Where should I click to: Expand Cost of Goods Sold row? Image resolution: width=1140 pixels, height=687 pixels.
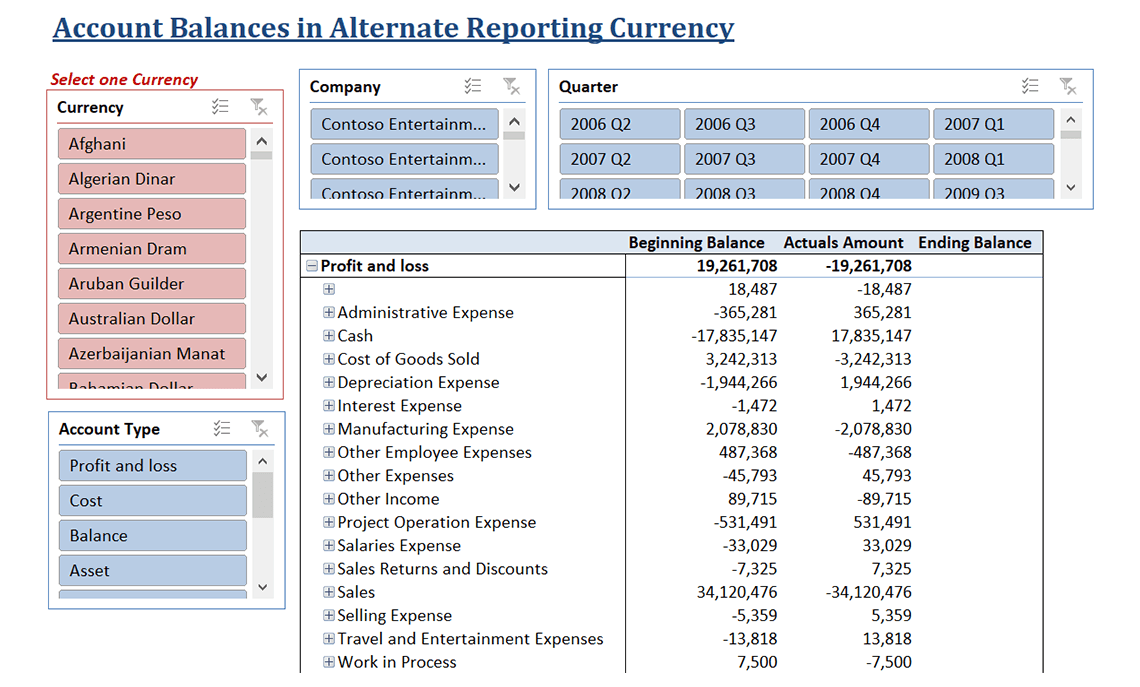coord(329,359)
